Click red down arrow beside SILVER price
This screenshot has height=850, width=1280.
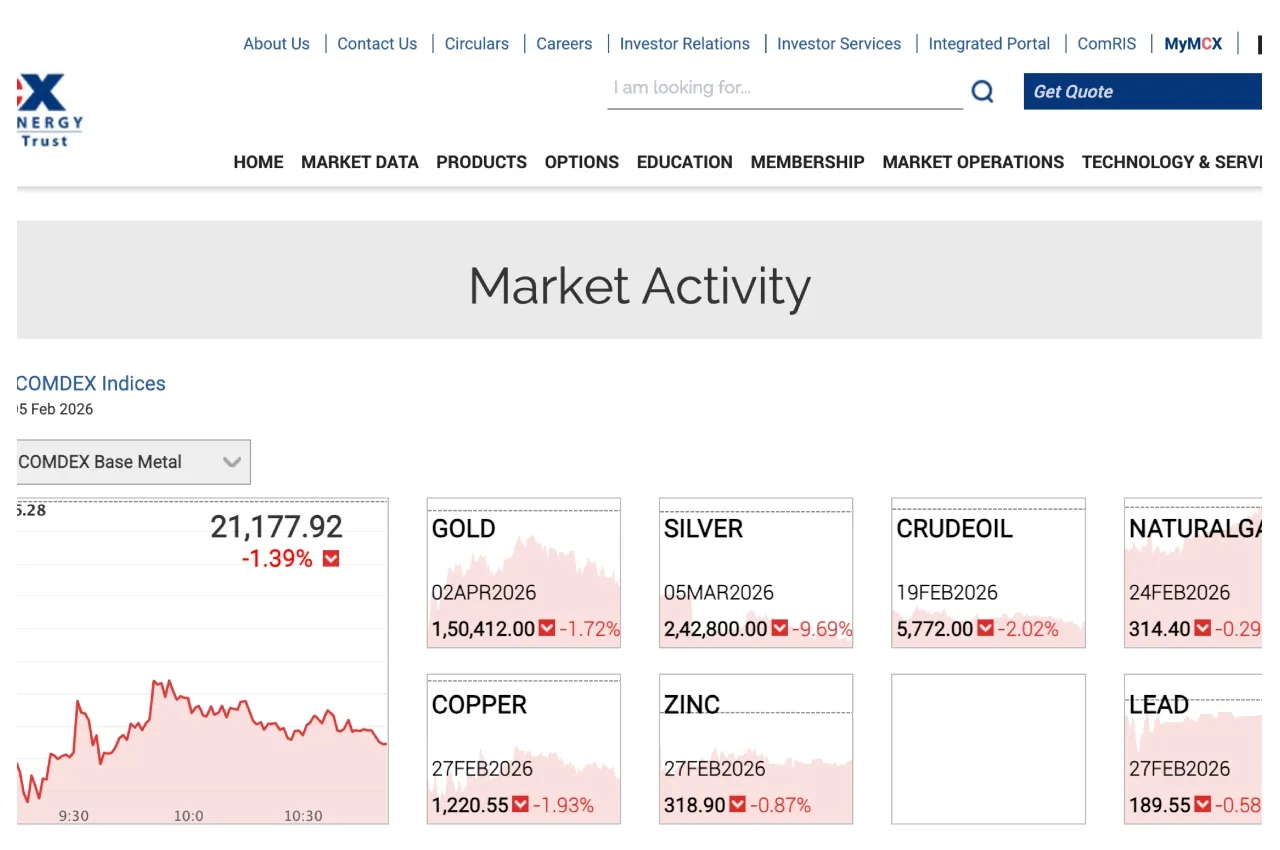point(779,629)
